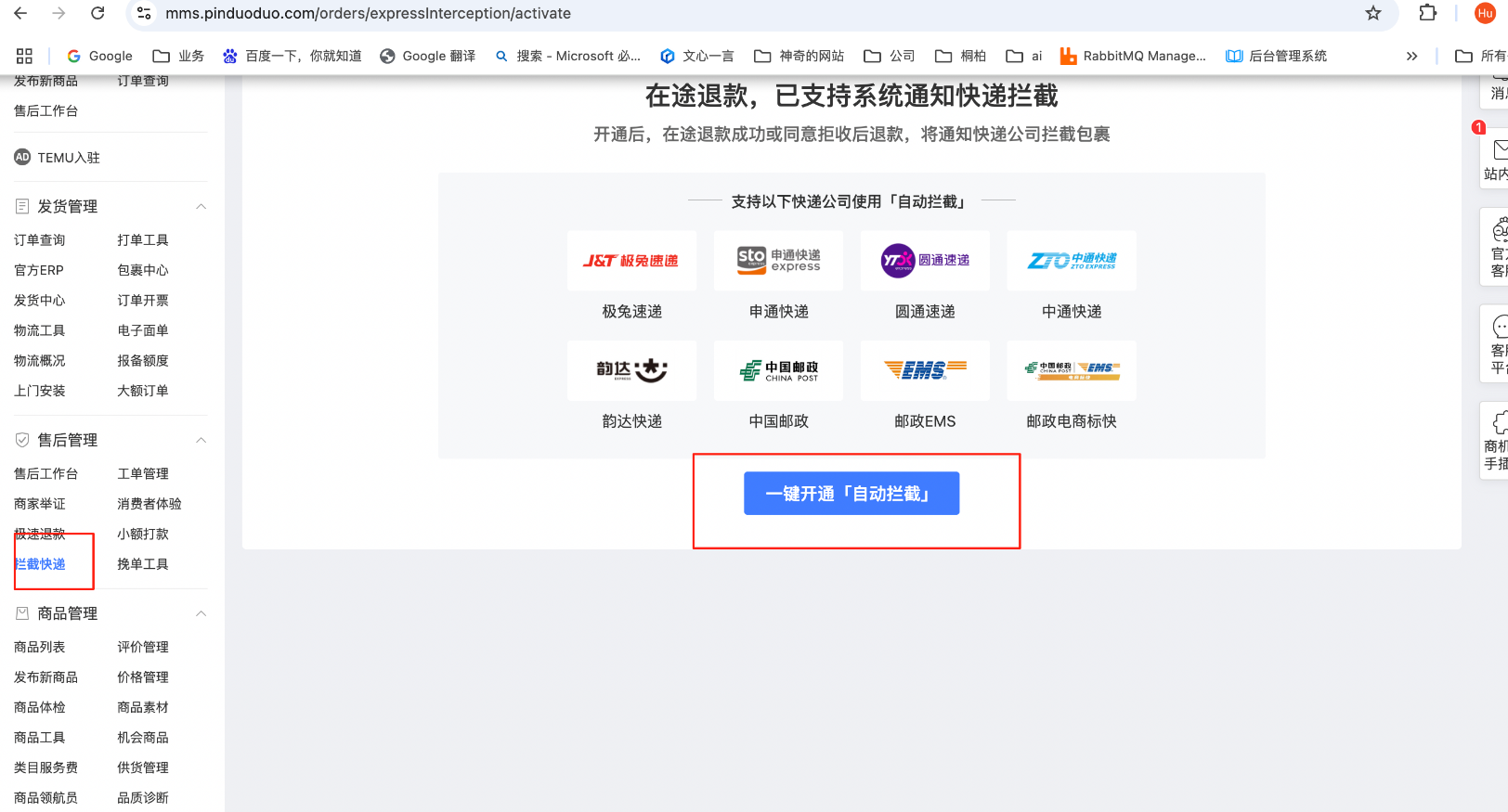
Task: Open 商品素材 in sidebar
Action: (x=143, y=707)
